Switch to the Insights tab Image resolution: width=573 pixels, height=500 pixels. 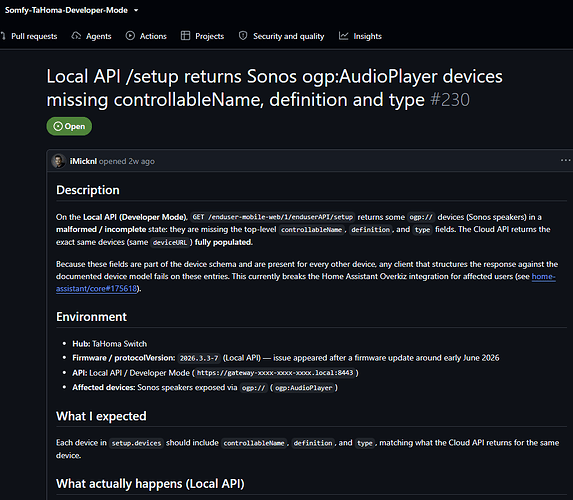click(360, 36)
